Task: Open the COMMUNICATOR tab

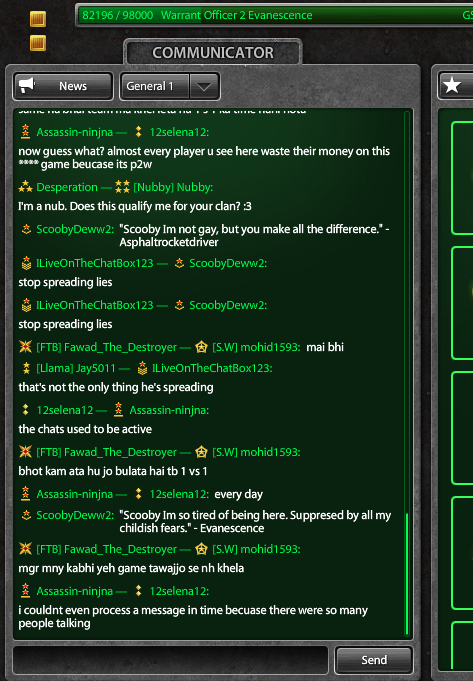Action: (213, 53)
